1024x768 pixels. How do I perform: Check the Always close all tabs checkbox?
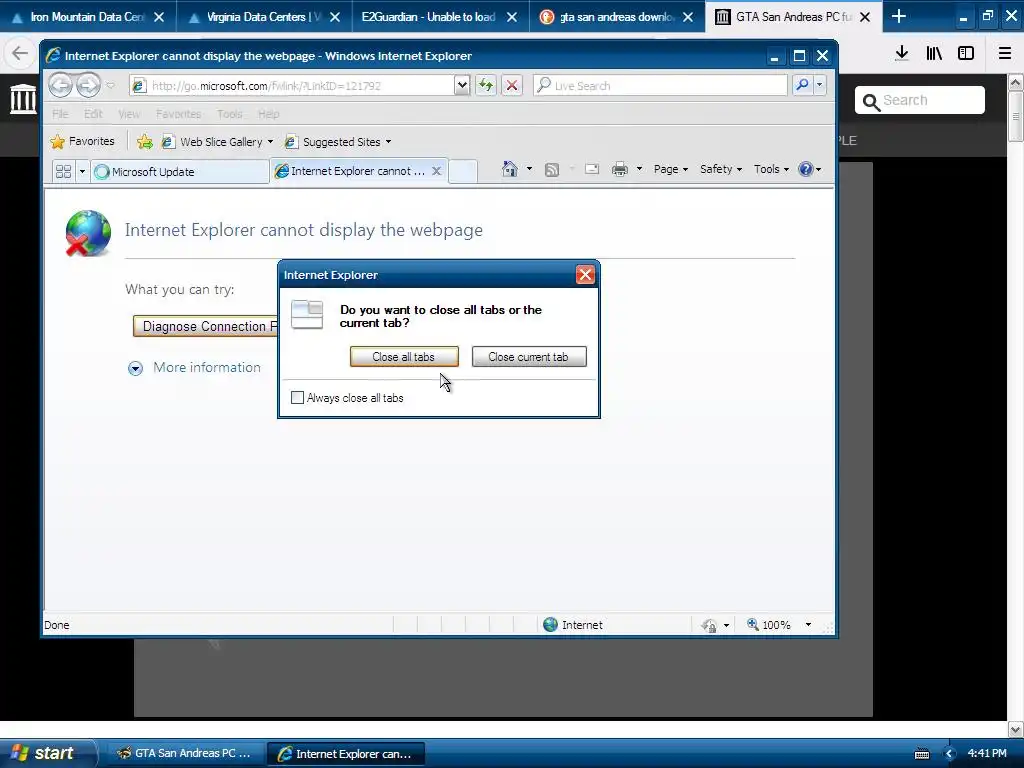coord(297,397)
